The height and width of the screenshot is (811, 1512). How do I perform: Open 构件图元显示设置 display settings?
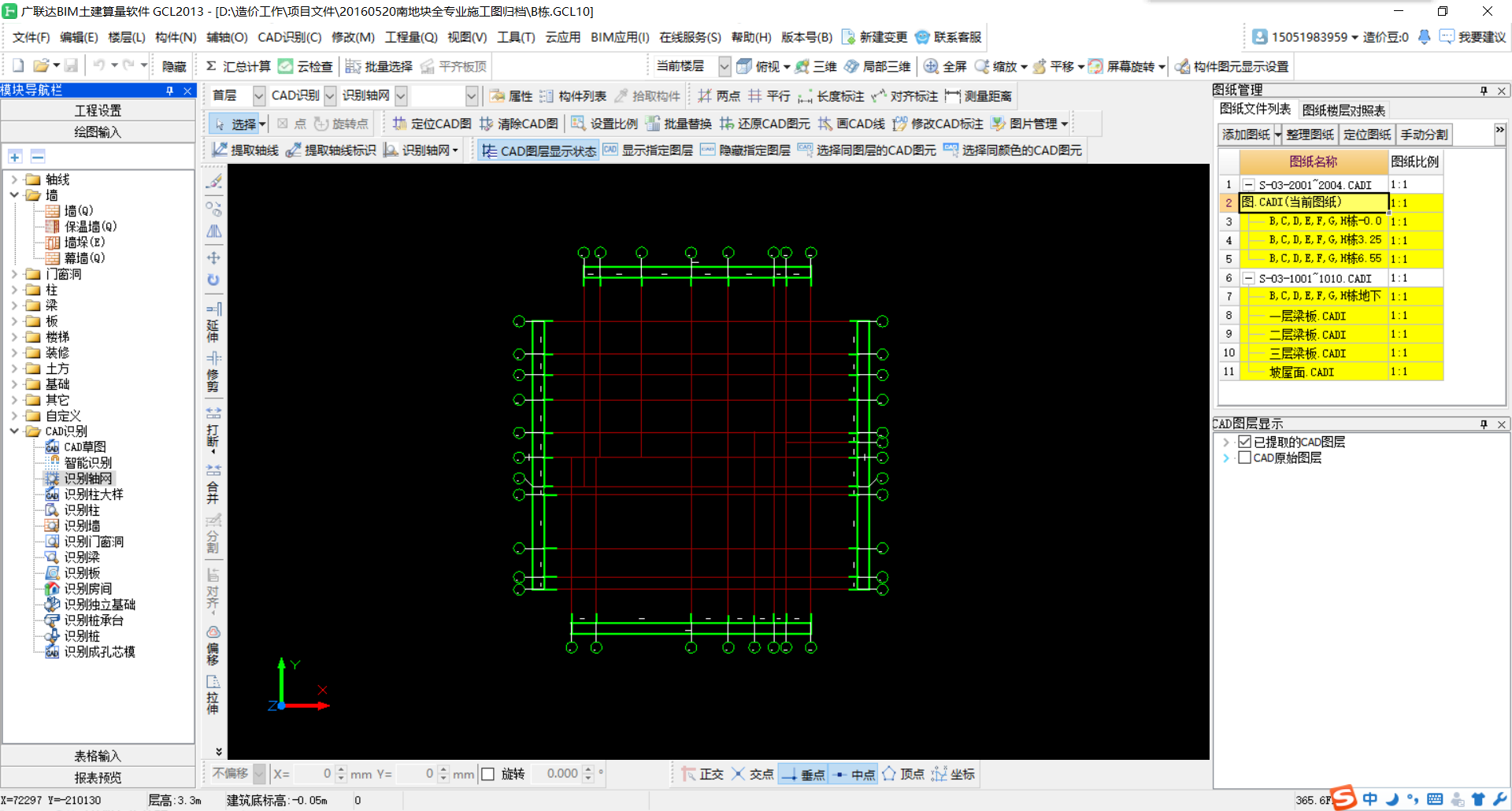pos(1232,66)
